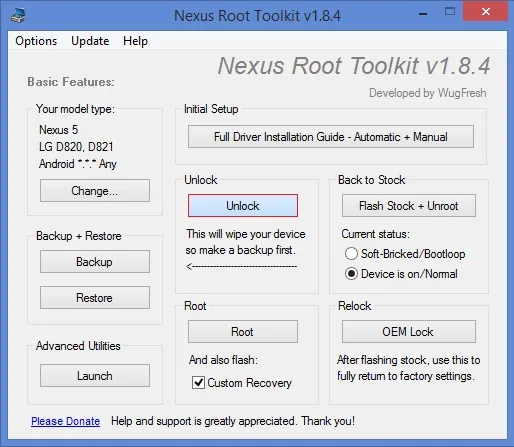Viewport: 514px width, 447px height.
Task: Close the Nexus Root Toolkit window
Action: (x=486, y=12)
